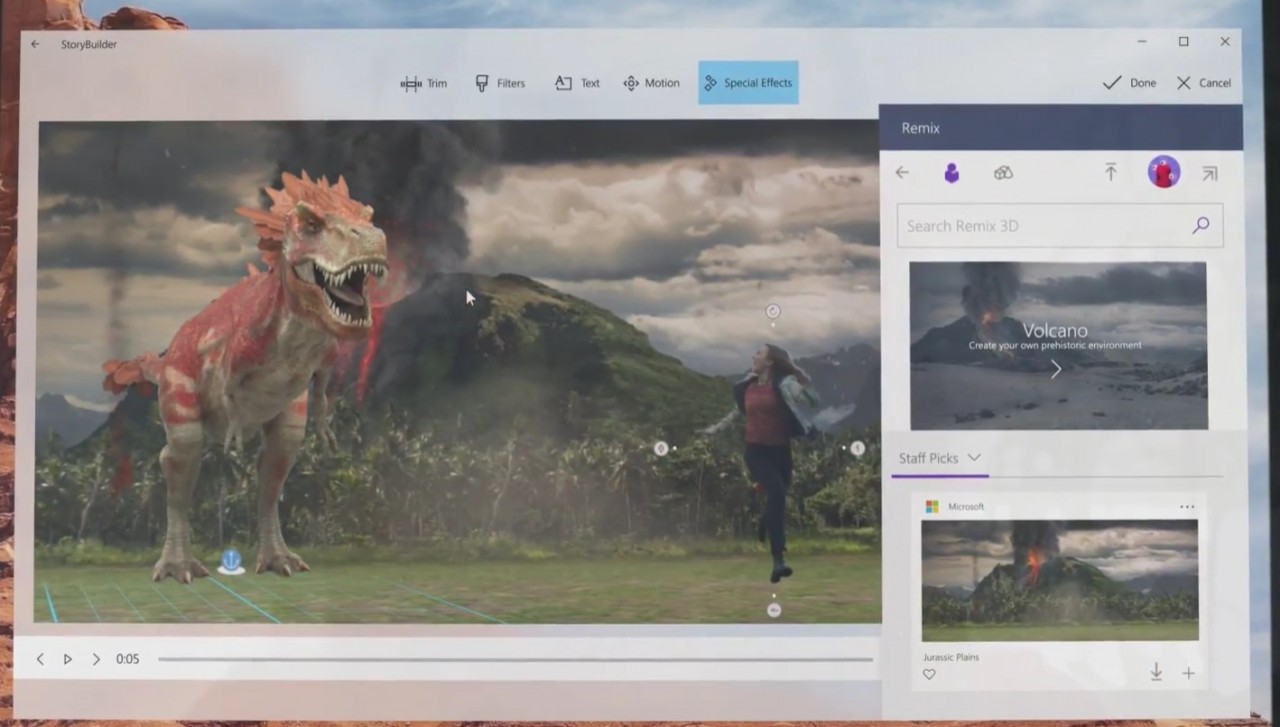1280x727 pixels.
Task: Click right rotate handle near girl
Action: tap(857, 448)
